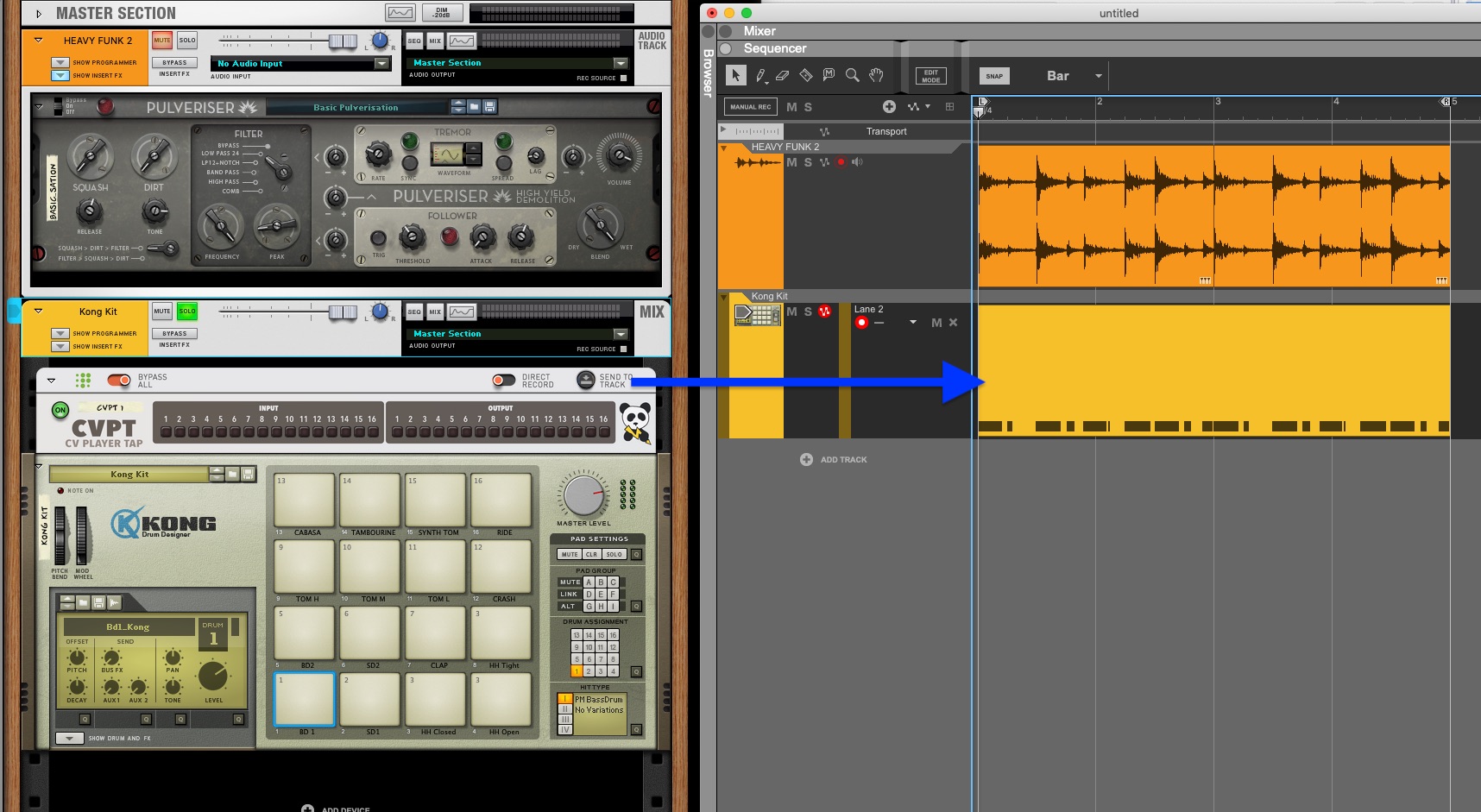Toggle the CVPT green ON button
This screenshot has height=812, width=1481.
(60, 410)
